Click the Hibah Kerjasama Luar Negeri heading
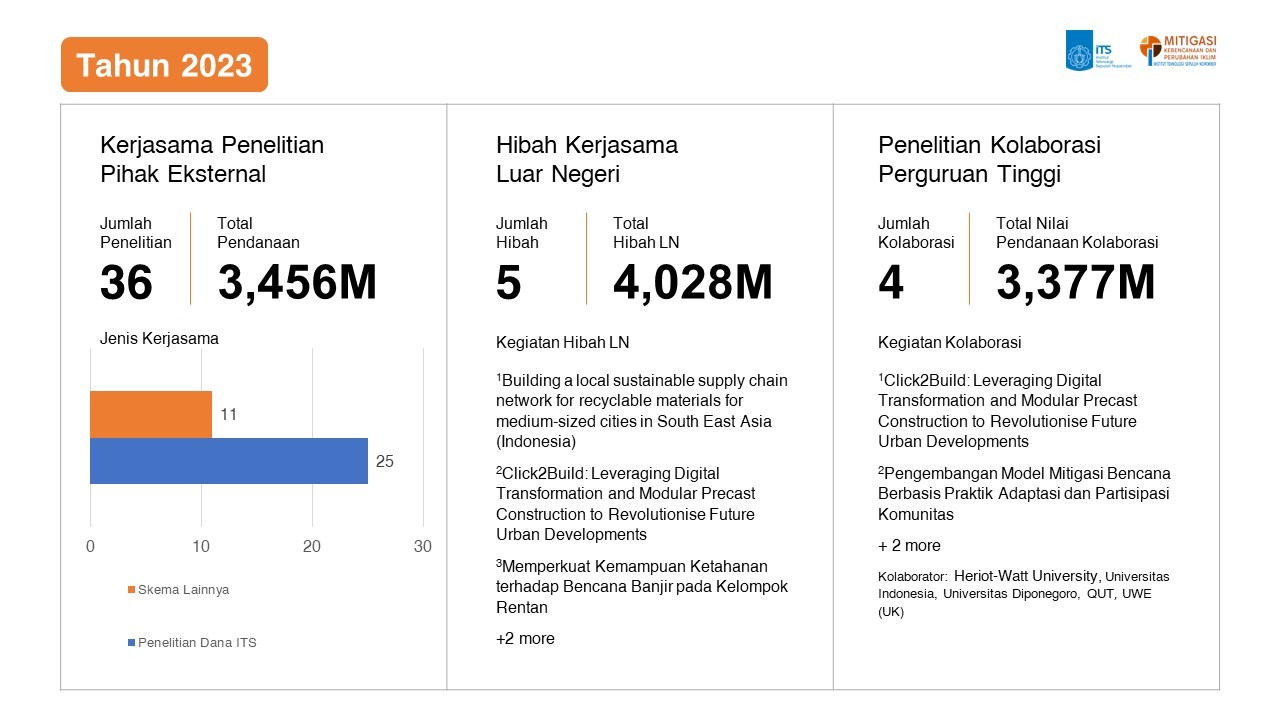The image size is (1280, 720). click(x=587, y=159)
